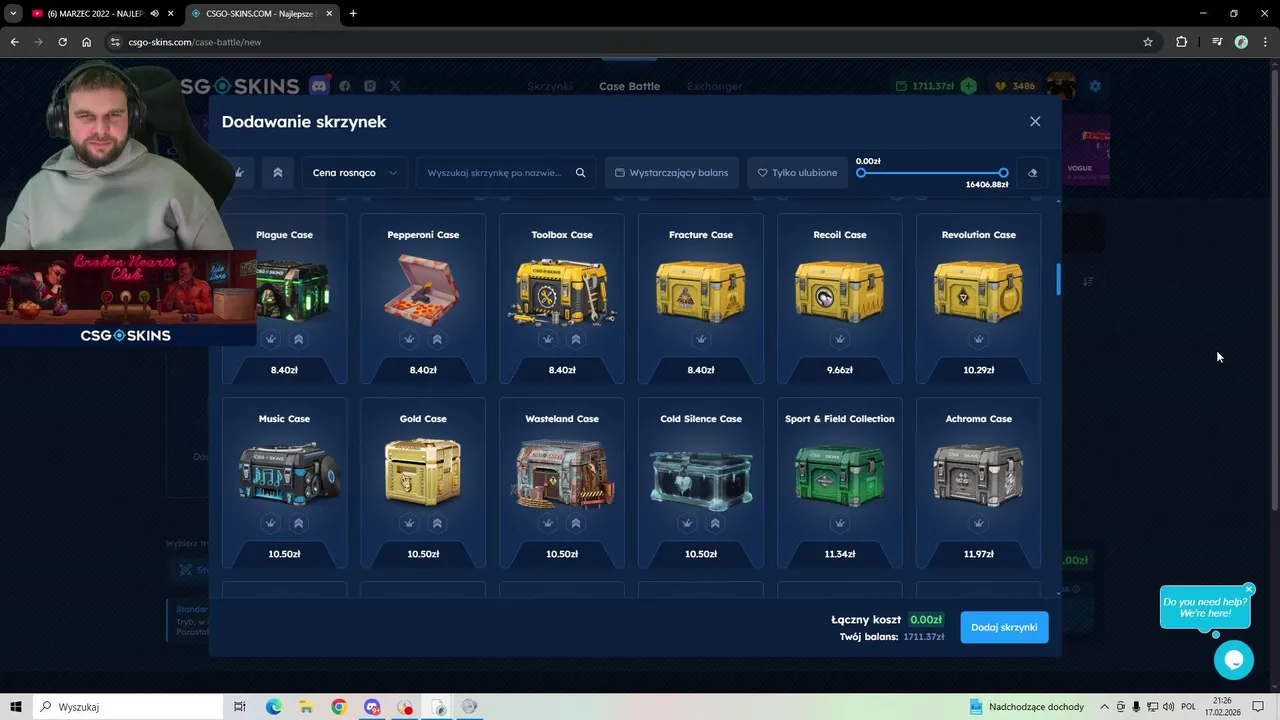This screenshot has height=720, width=1280.
Task: Open the tab search dropdown arrow
Action: click(x=13, y=13)
